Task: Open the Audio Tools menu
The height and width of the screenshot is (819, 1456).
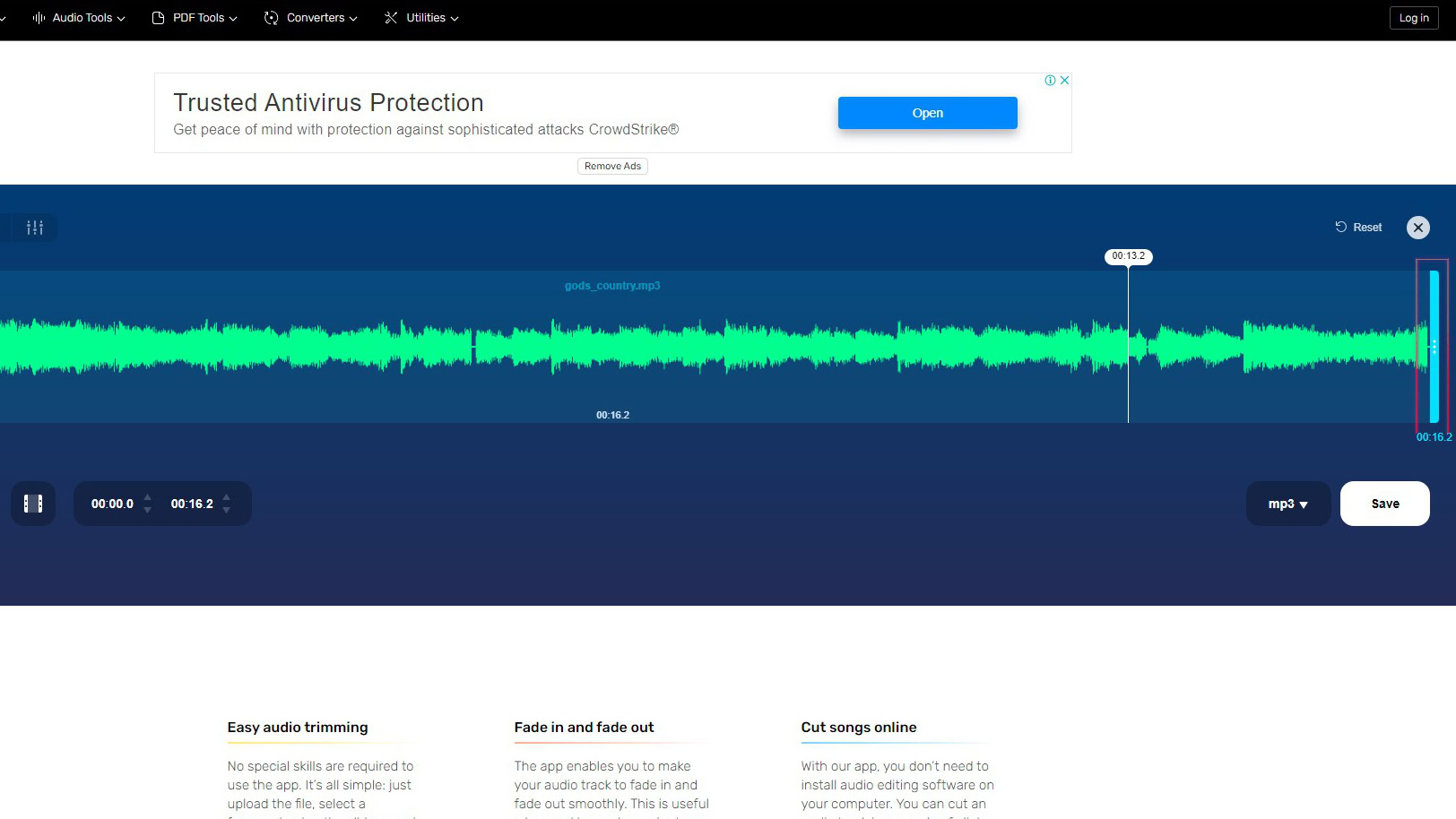Action: pyautogui.click(x=79, y=18)
